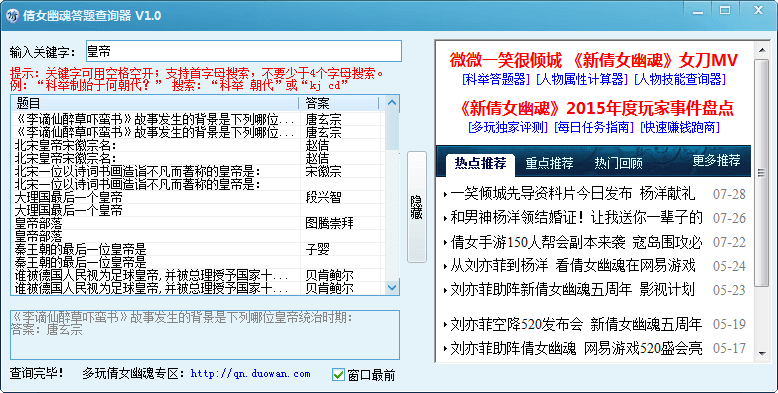The height and width of the screenshot is (393, 778).
Task: Select the first 皇帝部落 row
Action: 198,223
